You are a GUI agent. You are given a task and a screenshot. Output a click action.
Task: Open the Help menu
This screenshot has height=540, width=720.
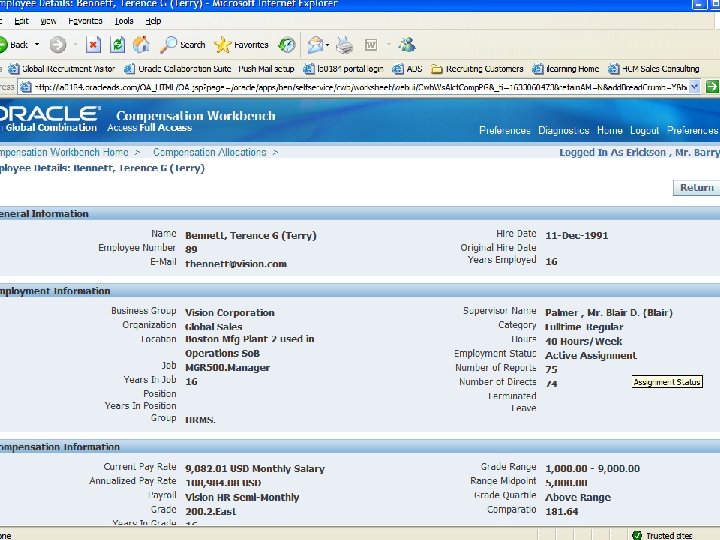[x=153, y=21]
